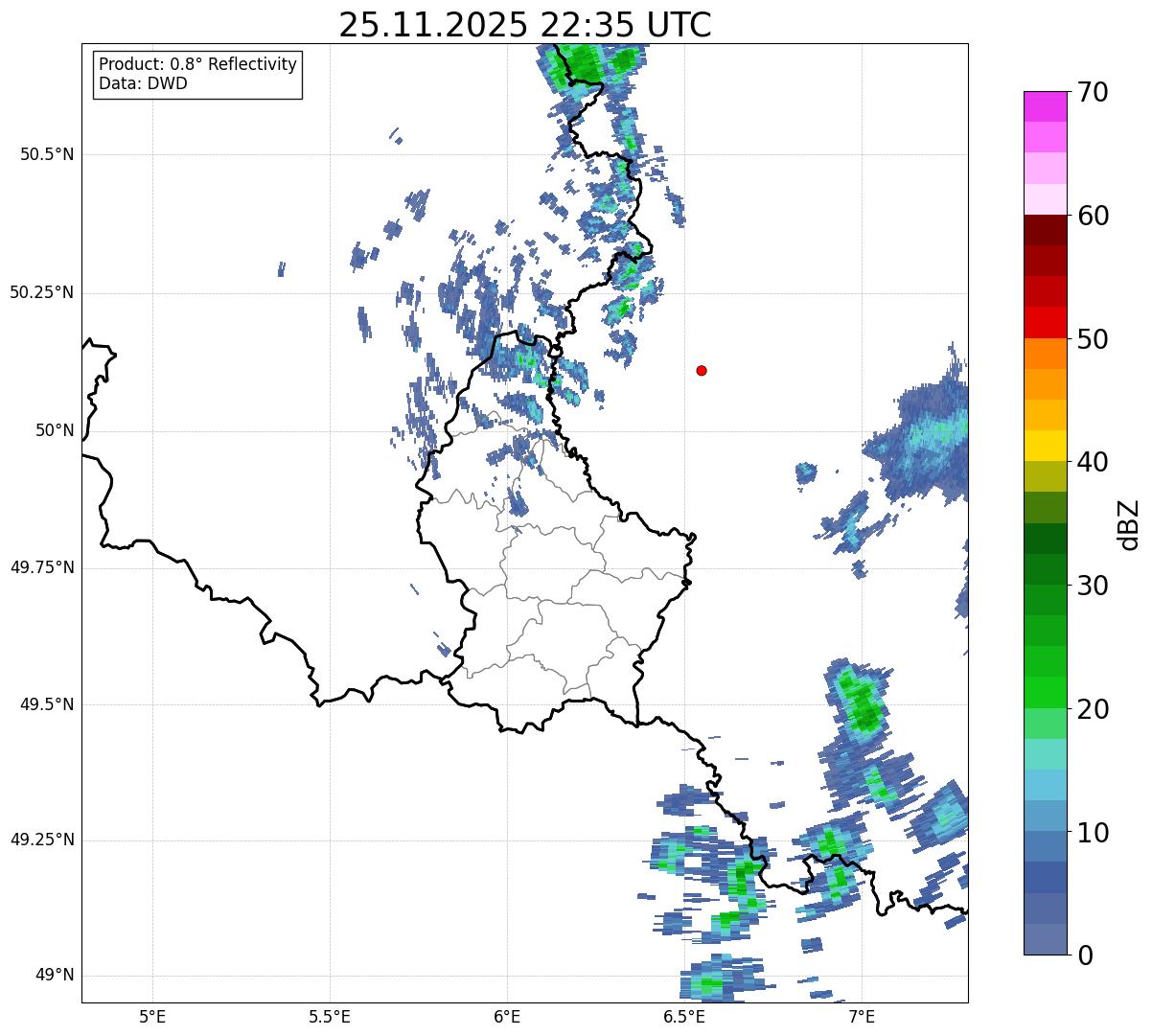Select the 49°N latitude label
The image size is (1152, 1036).
(x=55, y=975)
